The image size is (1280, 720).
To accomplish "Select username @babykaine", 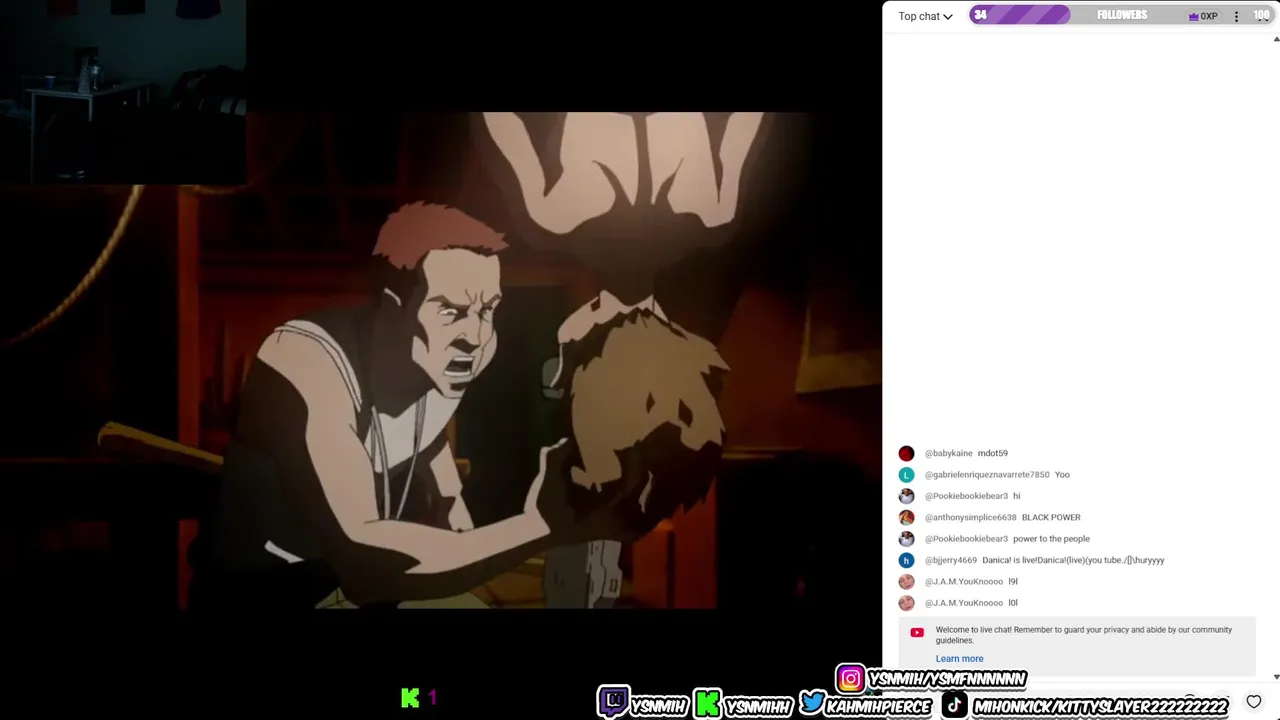I will pyautogui.click(x=948, y=453).
